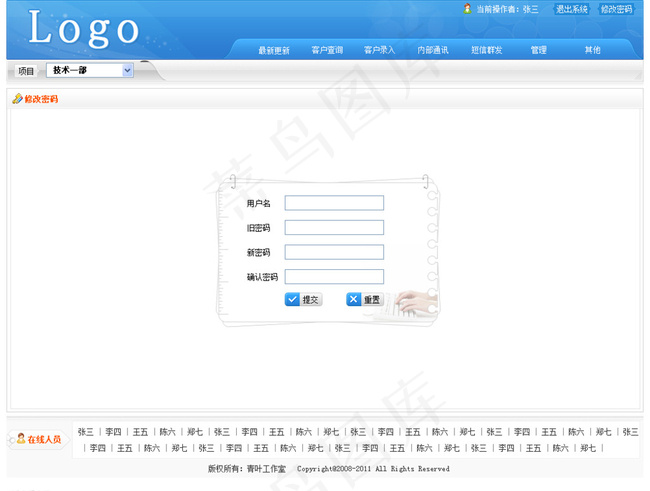Go to the 客户查询 menu tab
Viewport: 650px width, 491px height.
point(327,50)
